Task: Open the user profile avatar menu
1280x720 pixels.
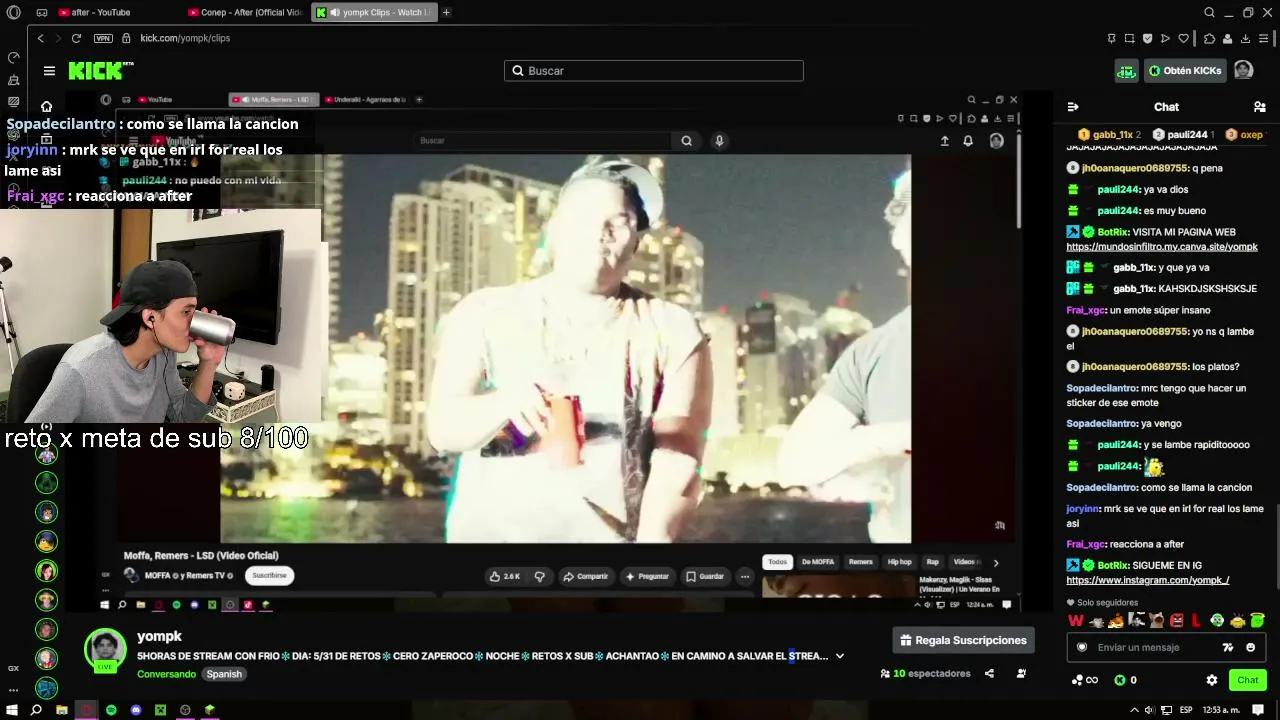Action: click(x=1243, y=70)
